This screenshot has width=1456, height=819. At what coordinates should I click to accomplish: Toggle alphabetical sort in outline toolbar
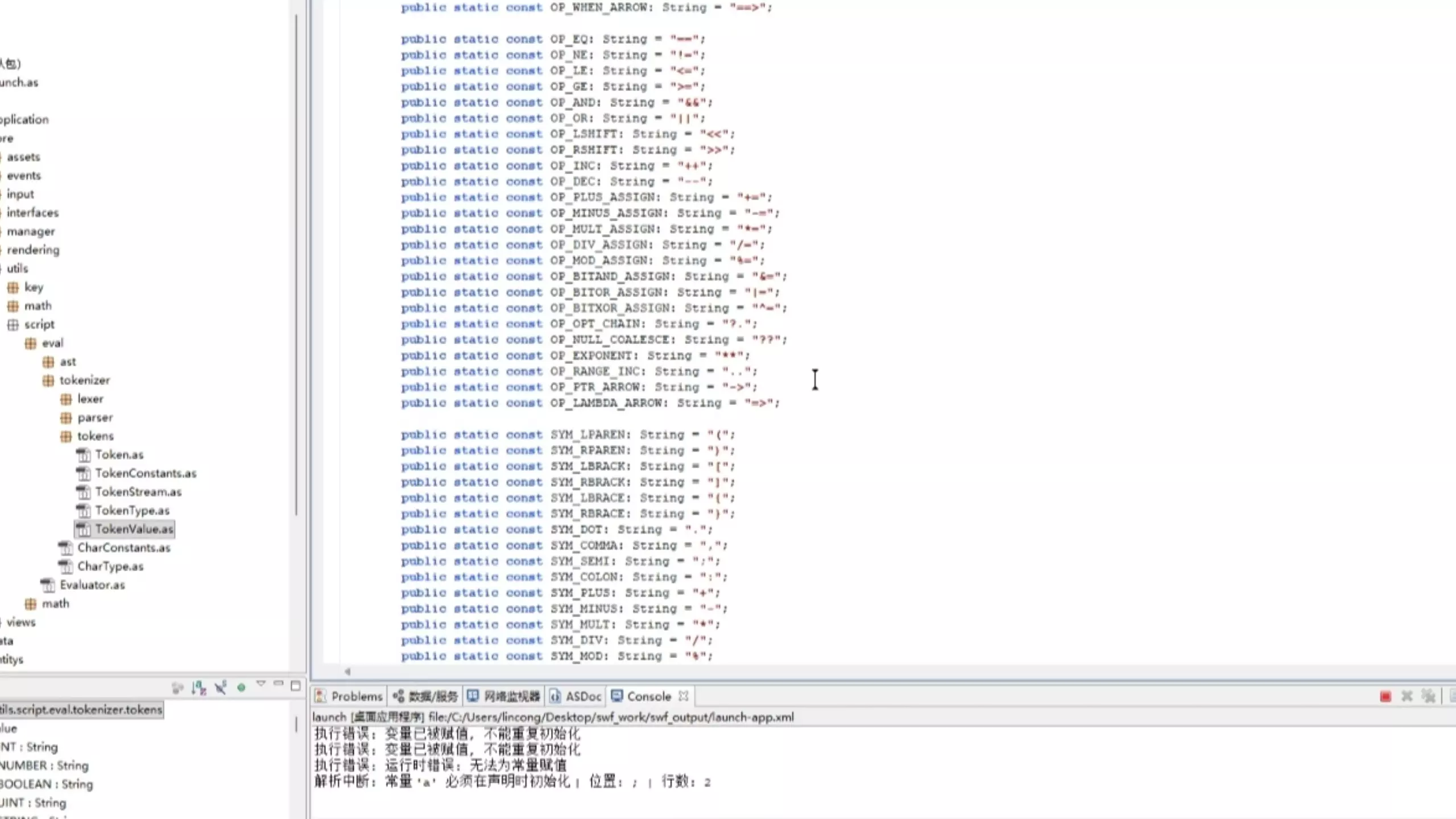point(198,688)
